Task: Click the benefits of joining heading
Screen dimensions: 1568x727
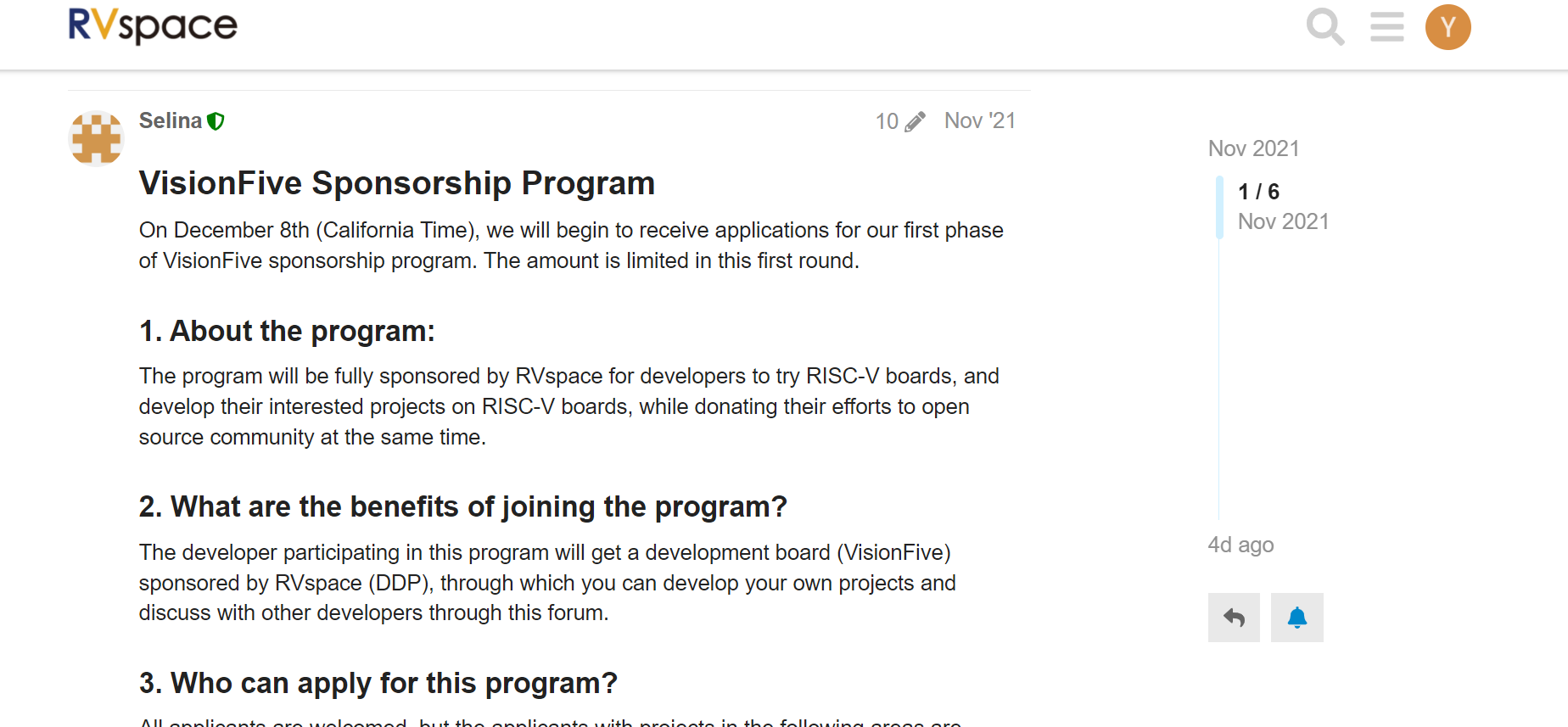Action: click(x=462, y=506)
